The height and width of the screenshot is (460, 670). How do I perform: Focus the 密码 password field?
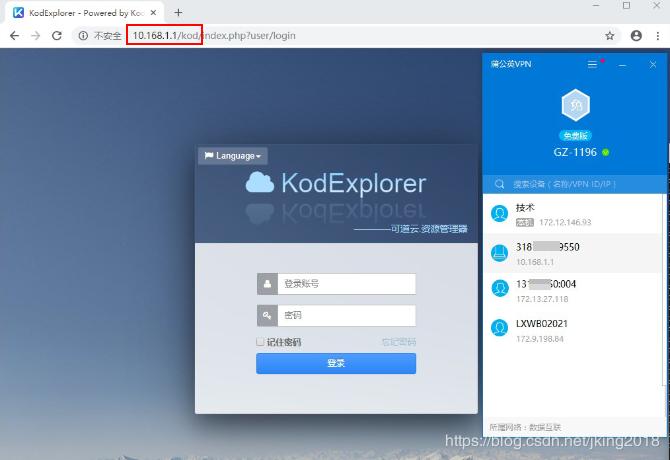pos(347,315)
